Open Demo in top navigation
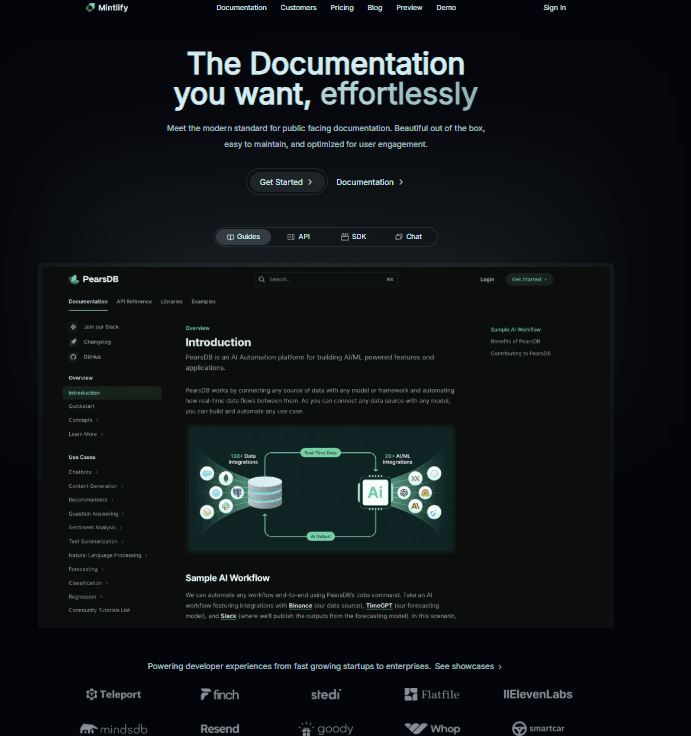 [446, 8]
